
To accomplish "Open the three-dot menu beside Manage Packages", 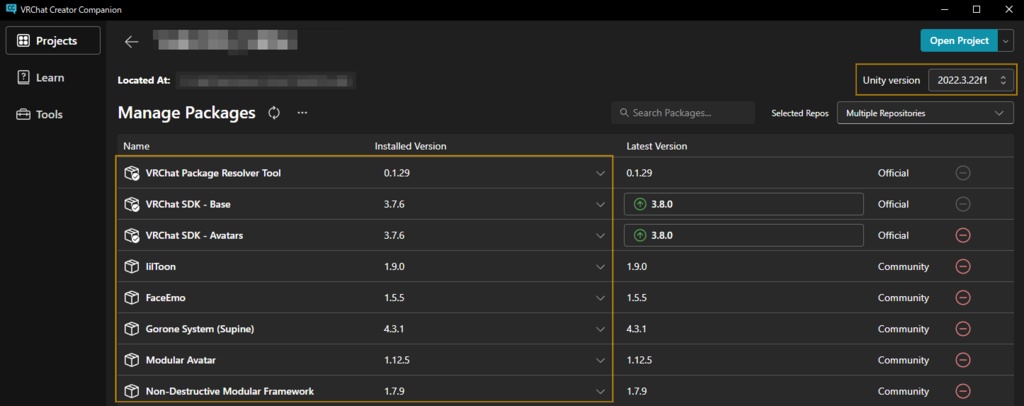I will click(302, 113).
